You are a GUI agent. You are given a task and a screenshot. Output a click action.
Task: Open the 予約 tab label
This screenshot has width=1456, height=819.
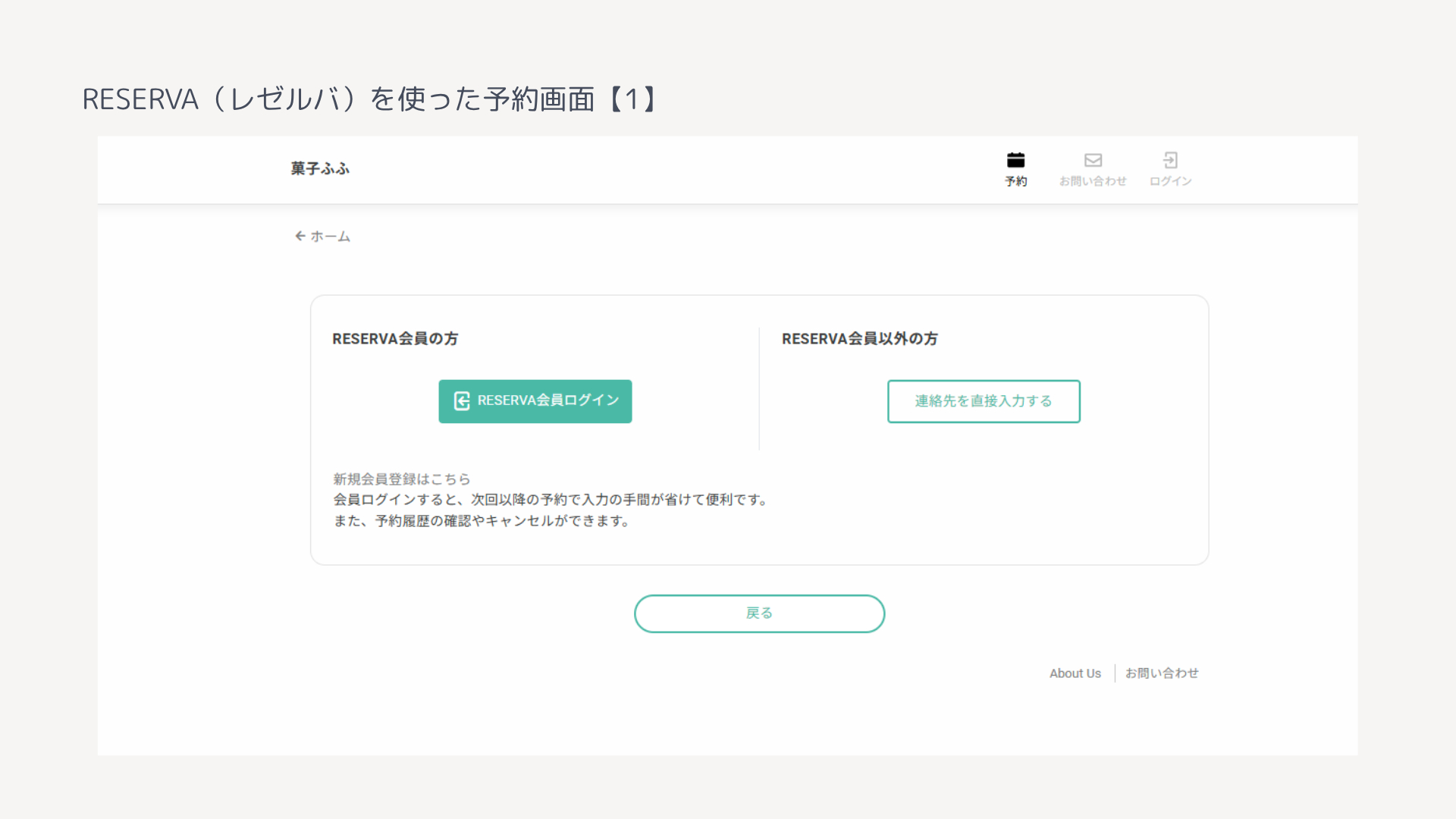1015,181
